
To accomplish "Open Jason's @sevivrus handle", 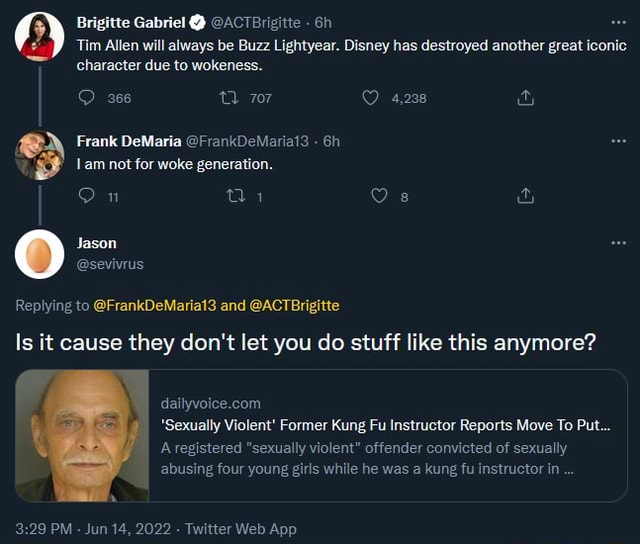I will (x=110, y=264).
